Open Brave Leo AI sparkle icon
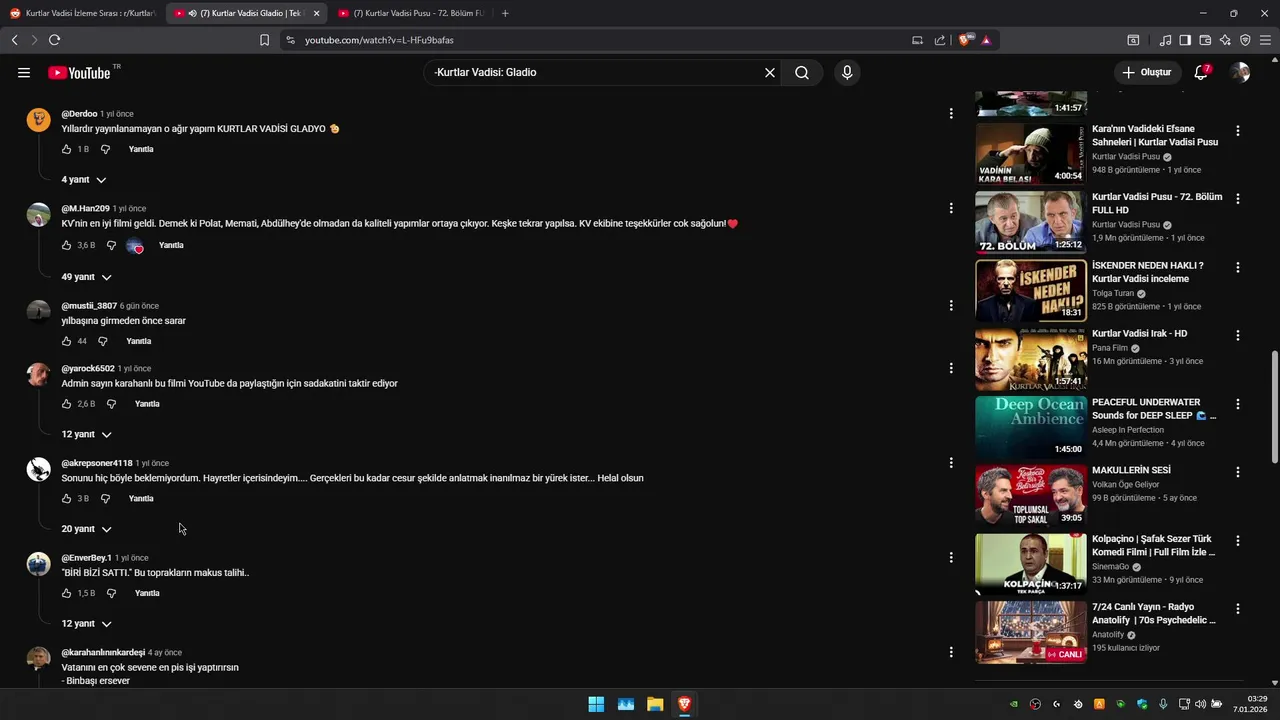 tap(1225, 40)
